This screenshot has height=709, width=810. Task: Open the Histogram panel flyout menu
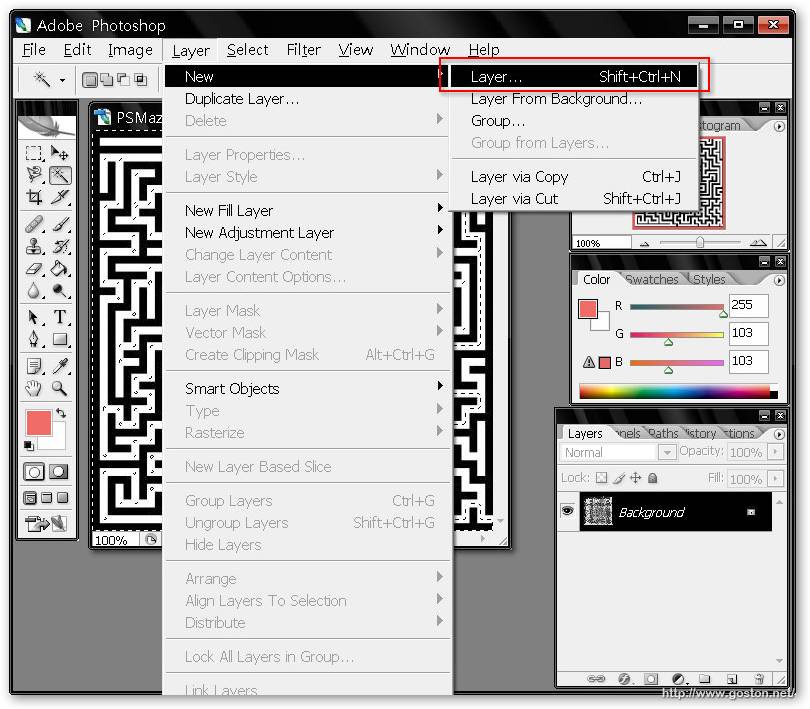click(780, 127)
